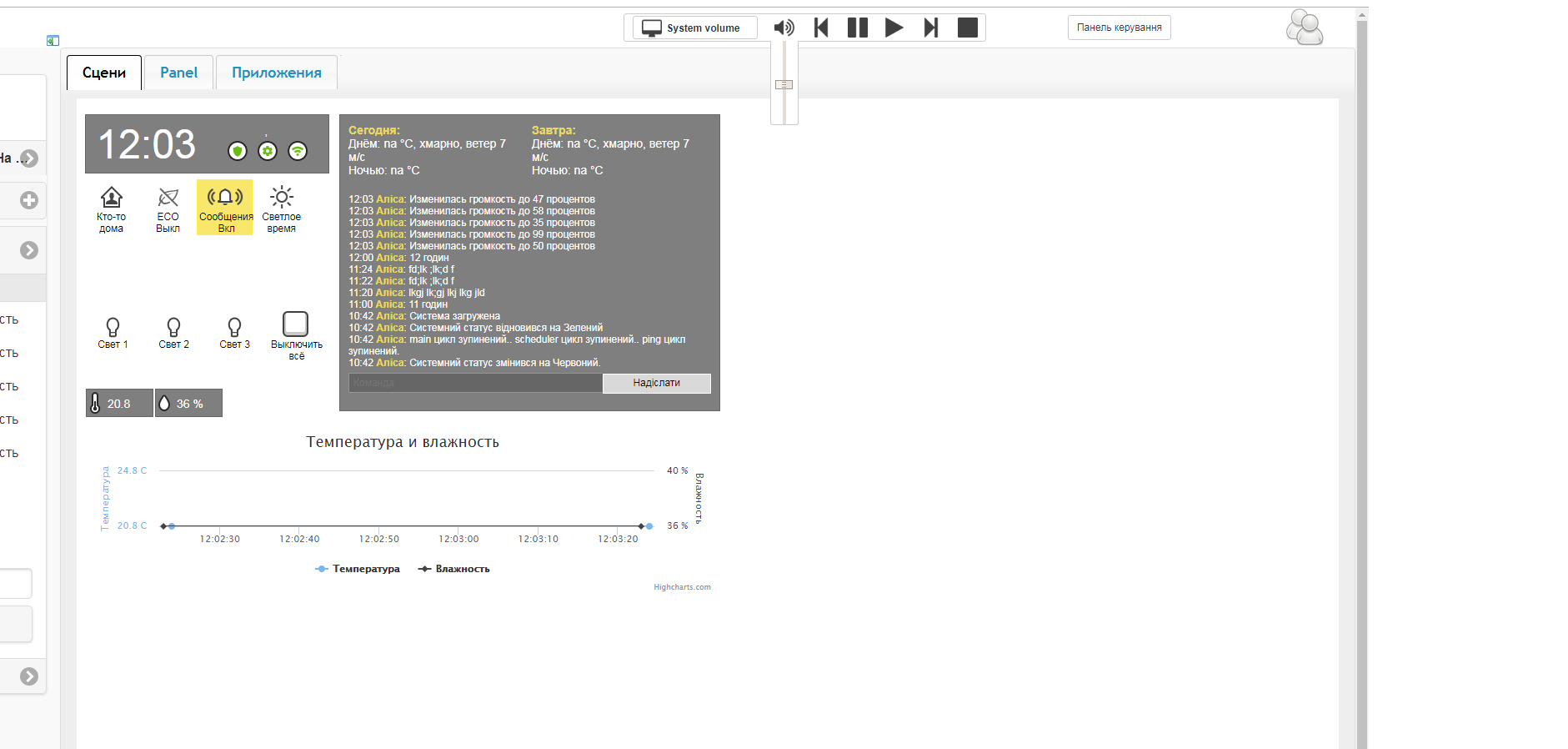1568x749 pixels.
Task: Switch to the Сцени tab
Action: click(104, 73)
